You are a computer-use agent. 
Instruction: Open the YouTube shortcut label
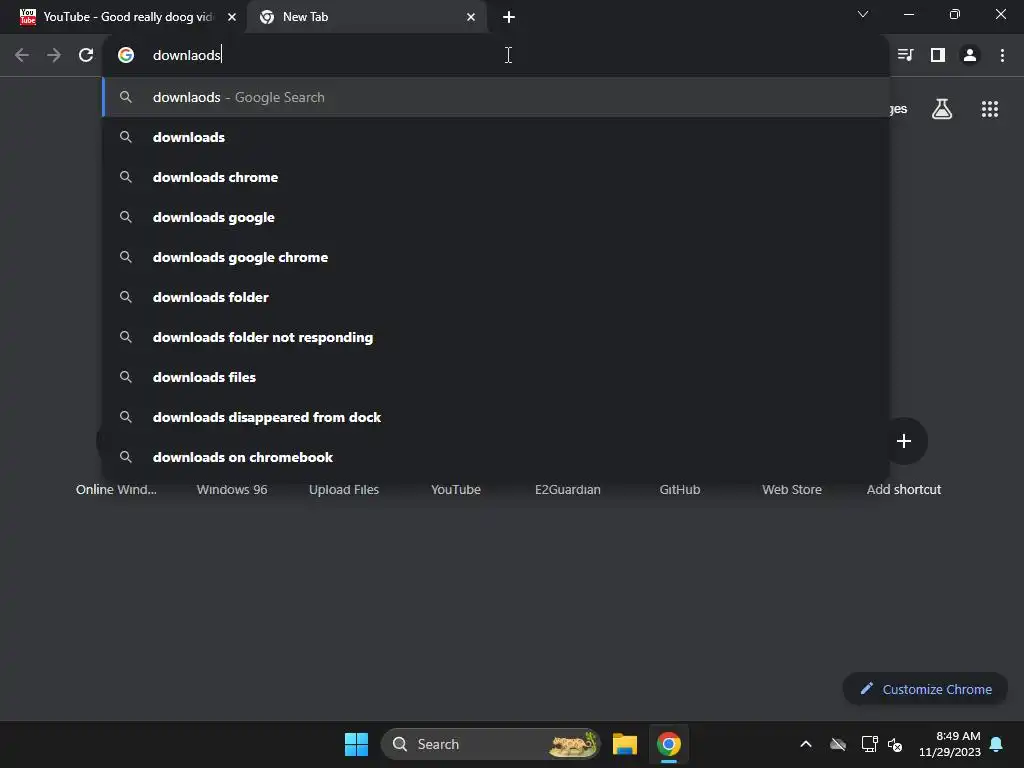tap(456, 490)
